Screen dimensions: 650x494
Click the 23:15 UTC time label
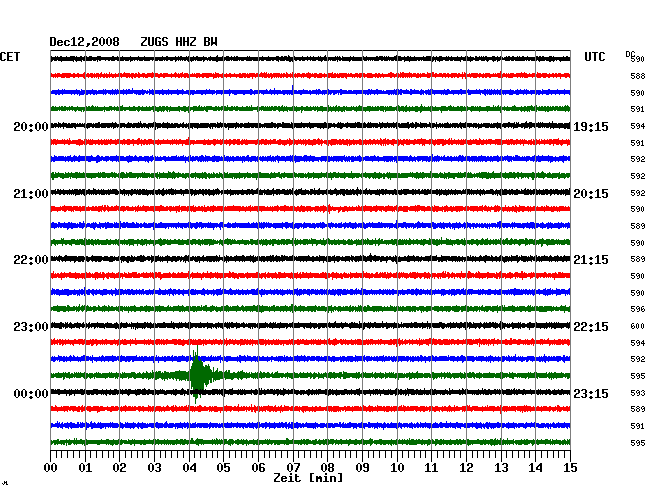[591, 394]
